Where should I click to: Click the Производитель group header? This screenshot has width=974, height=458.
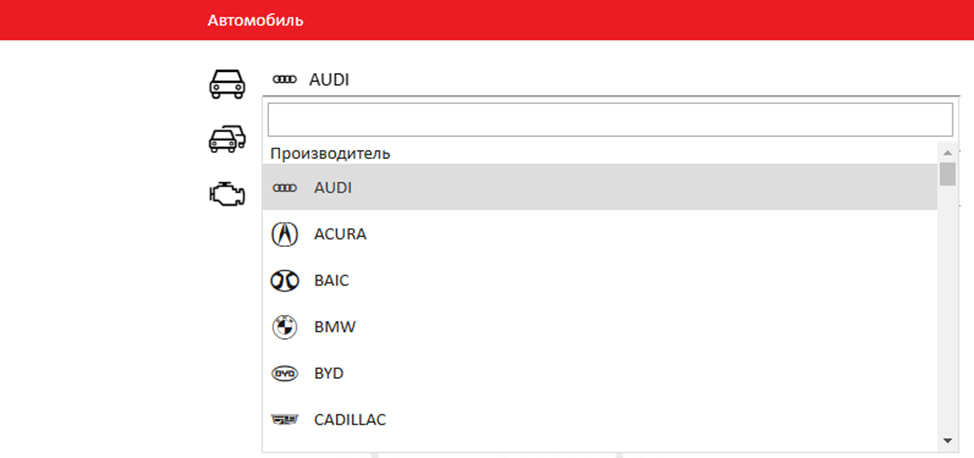point(330,153)
